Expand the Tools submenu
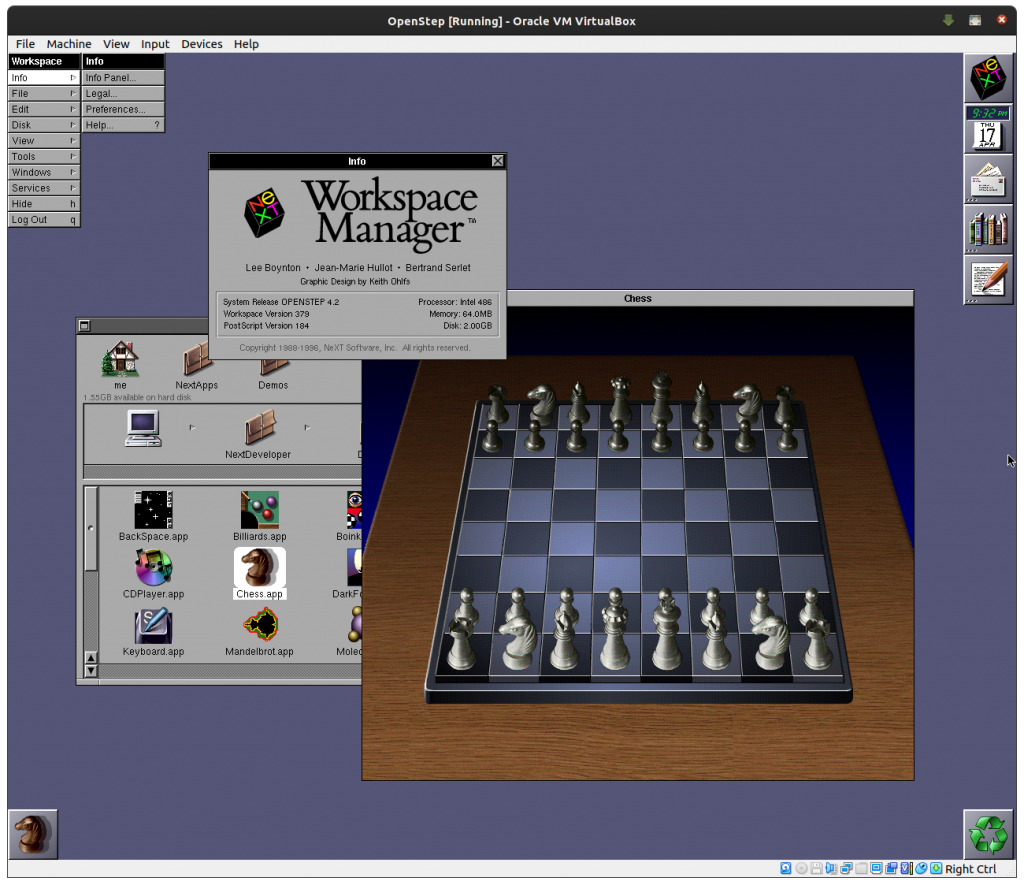 [x=43, y=156]
